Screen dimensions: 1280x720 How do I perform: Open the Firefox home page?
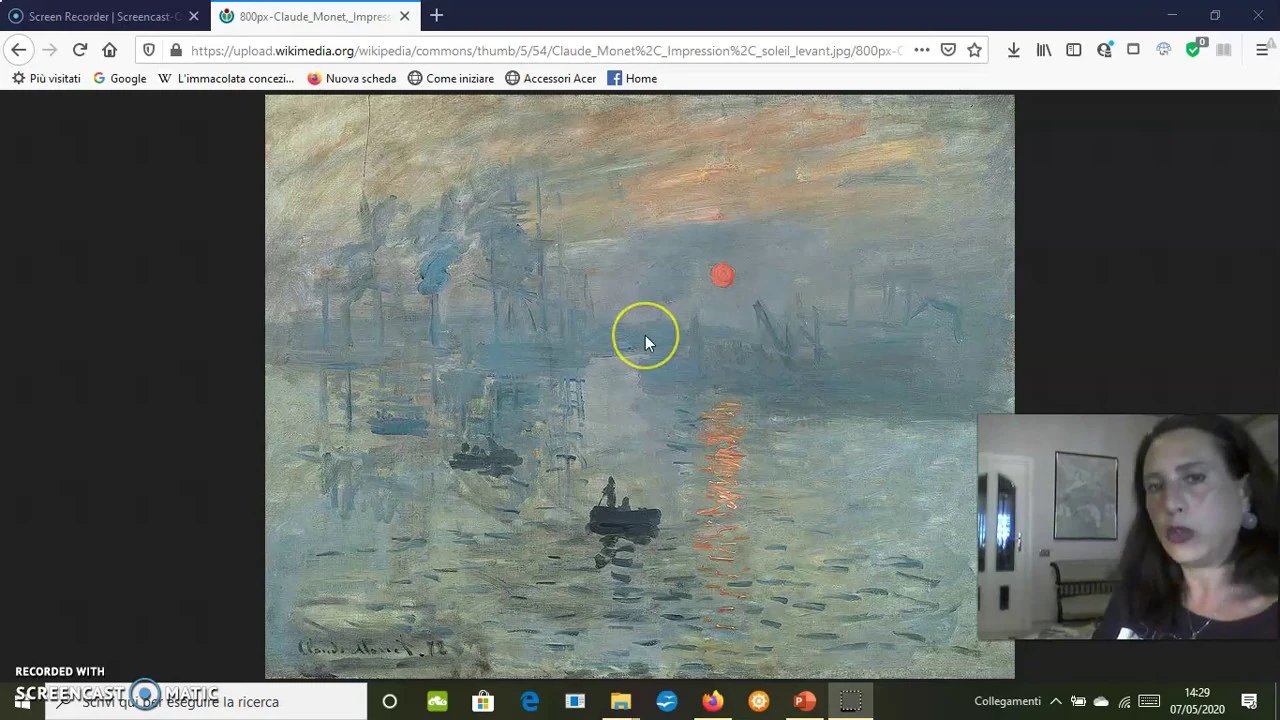tap(110, 50)
